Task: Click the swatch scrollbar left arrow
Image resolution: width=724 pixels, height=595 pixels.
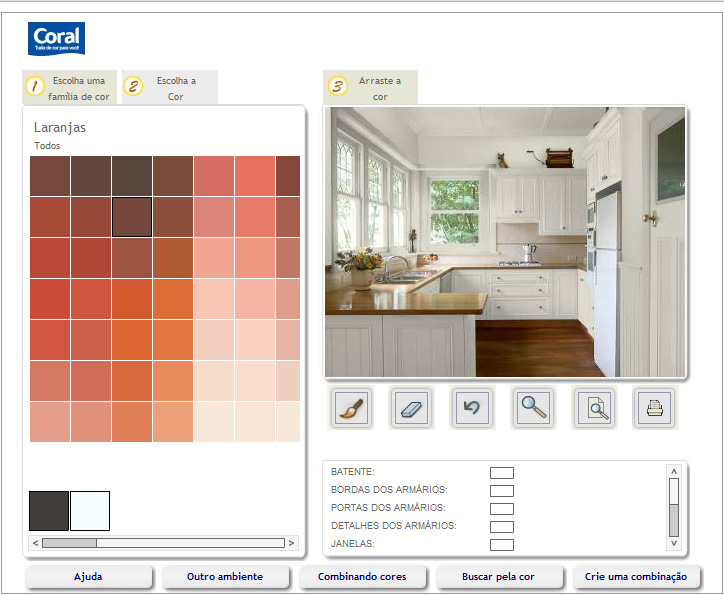Action: pyautogui.click(x=36, y=543)
